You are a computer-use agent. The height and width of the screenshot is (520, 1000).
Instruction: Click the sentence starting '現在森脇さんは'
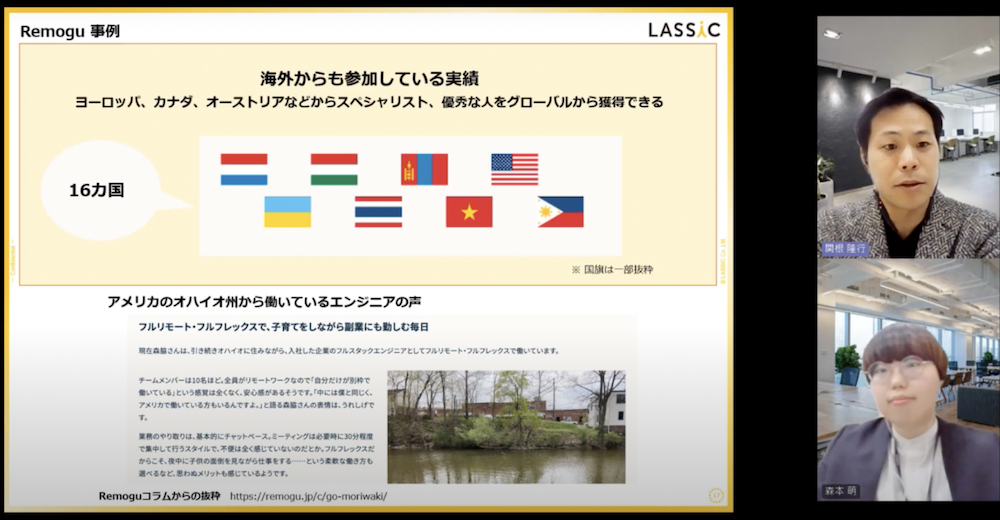point(349,351)
